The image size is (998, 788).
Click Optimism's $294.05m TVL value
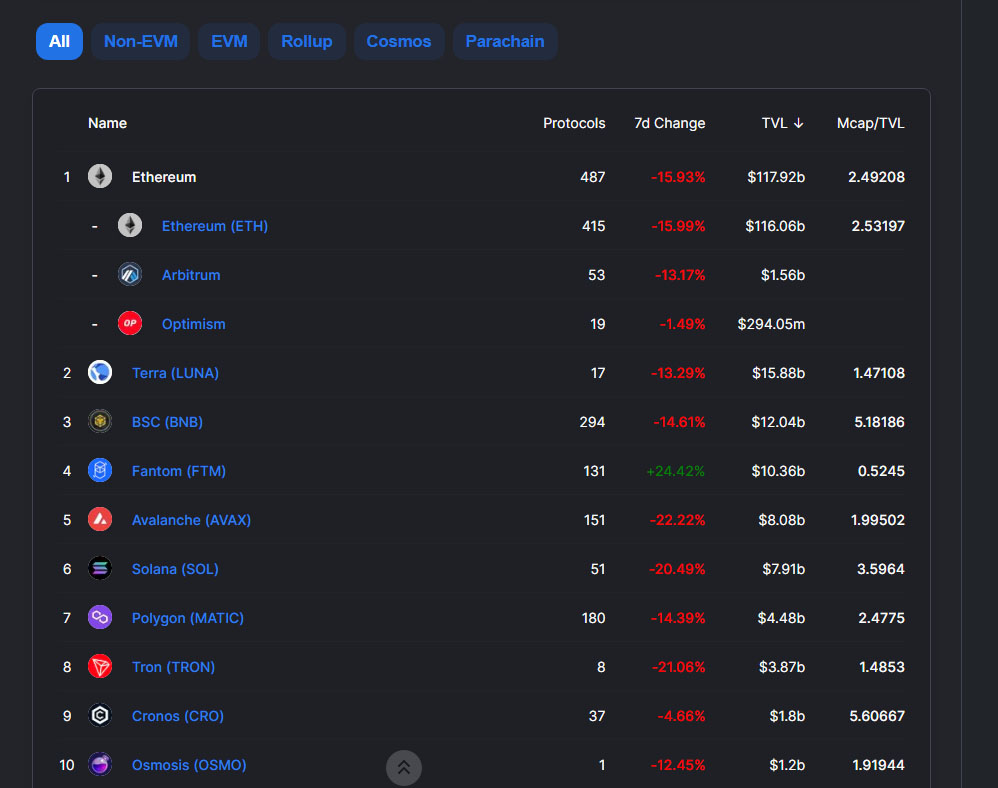pos(771,324)
